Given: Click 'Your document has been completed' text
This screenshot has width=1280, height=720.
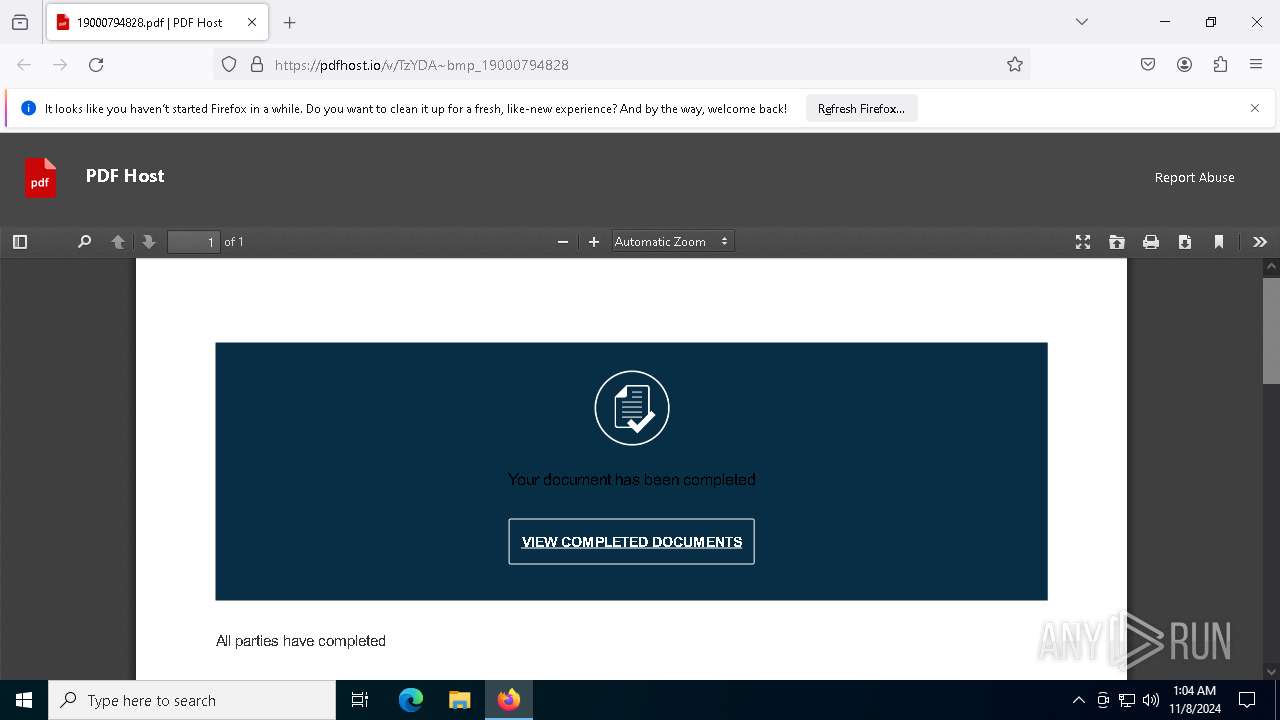Looking at the screenshot, I should click(632, 480).
